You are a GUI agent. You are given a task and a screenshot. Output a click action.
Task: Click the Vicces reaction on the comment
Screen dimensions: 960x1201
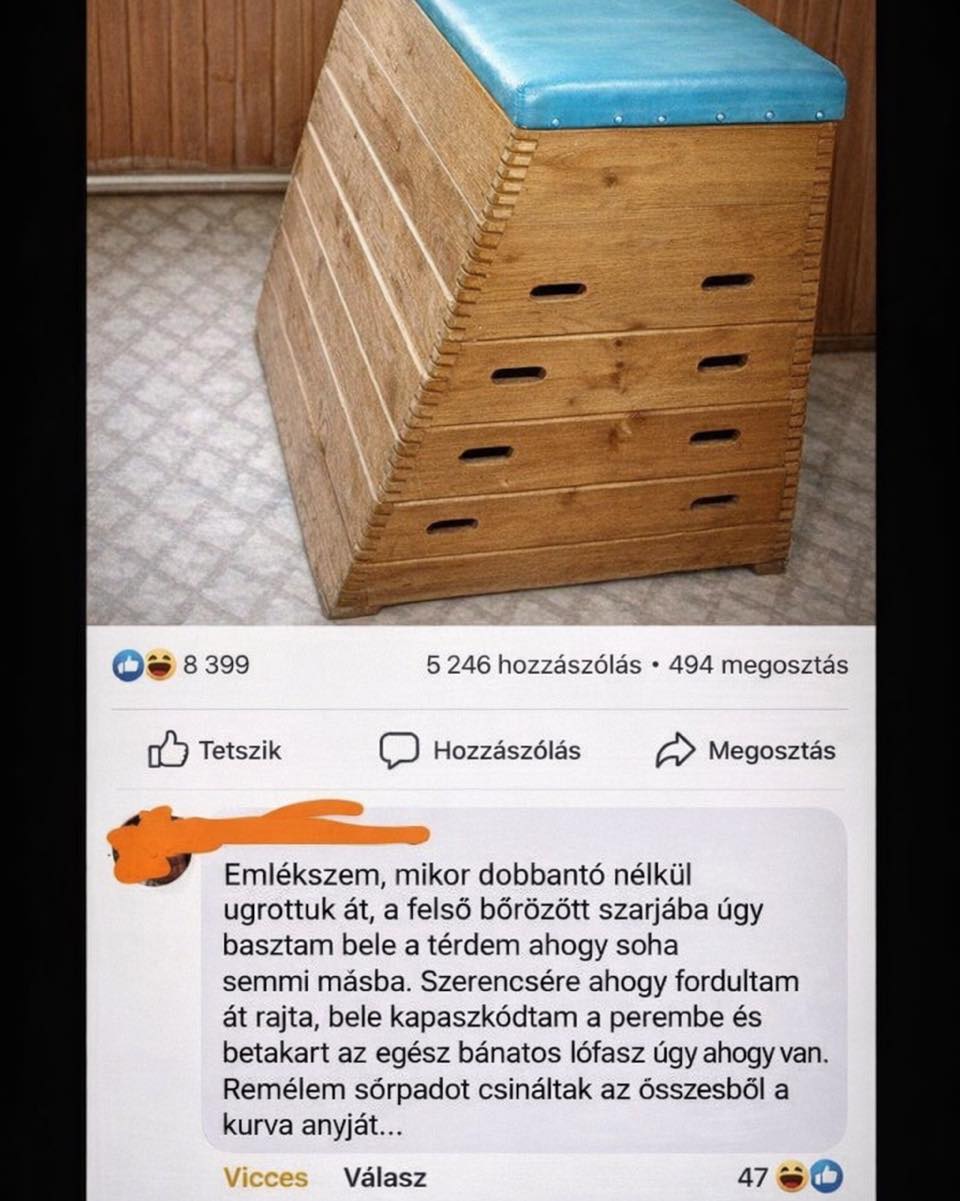265,1178
